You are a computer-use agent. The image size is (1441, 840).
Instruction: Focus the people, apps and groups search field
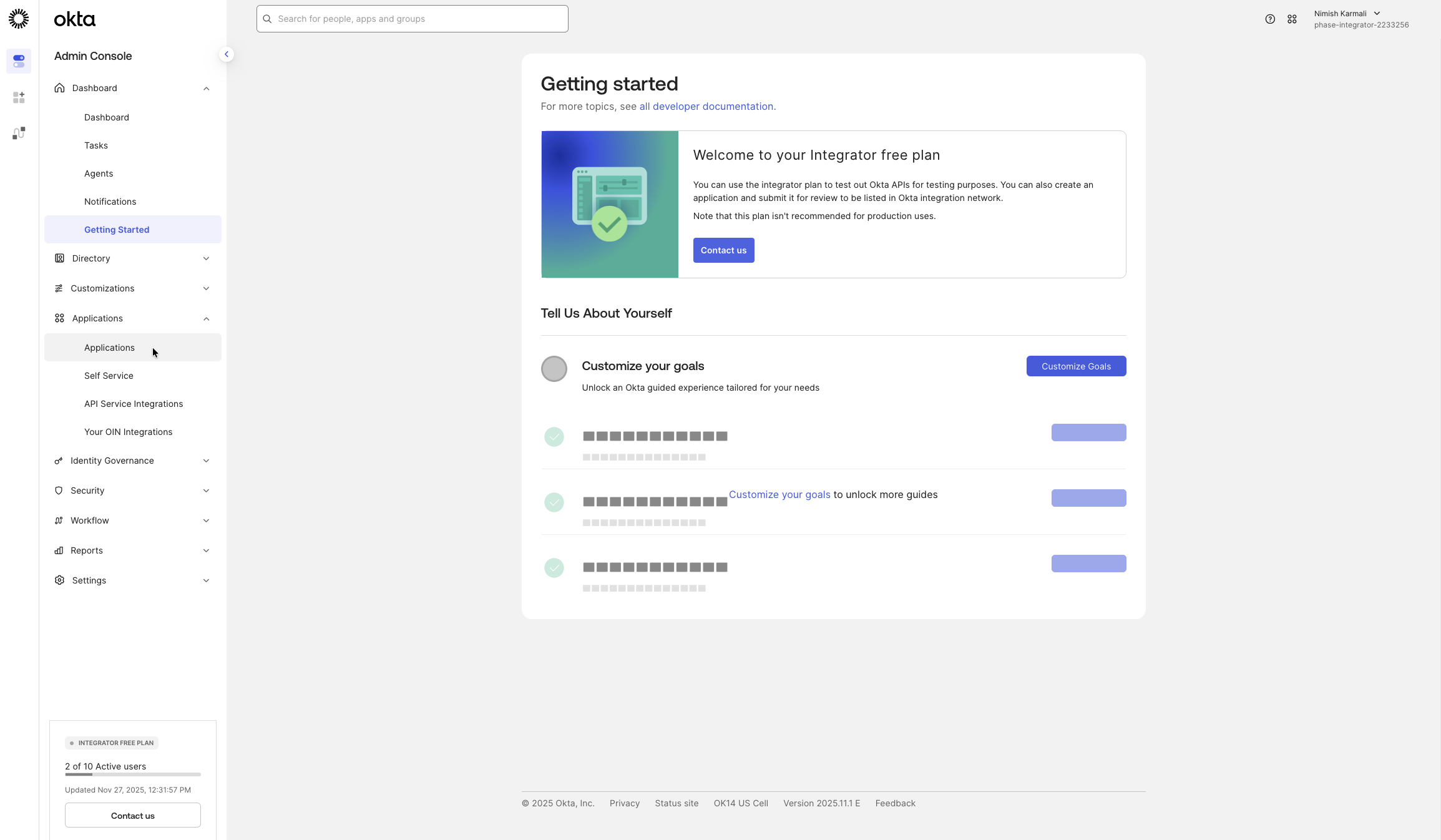tap(413, 19)
